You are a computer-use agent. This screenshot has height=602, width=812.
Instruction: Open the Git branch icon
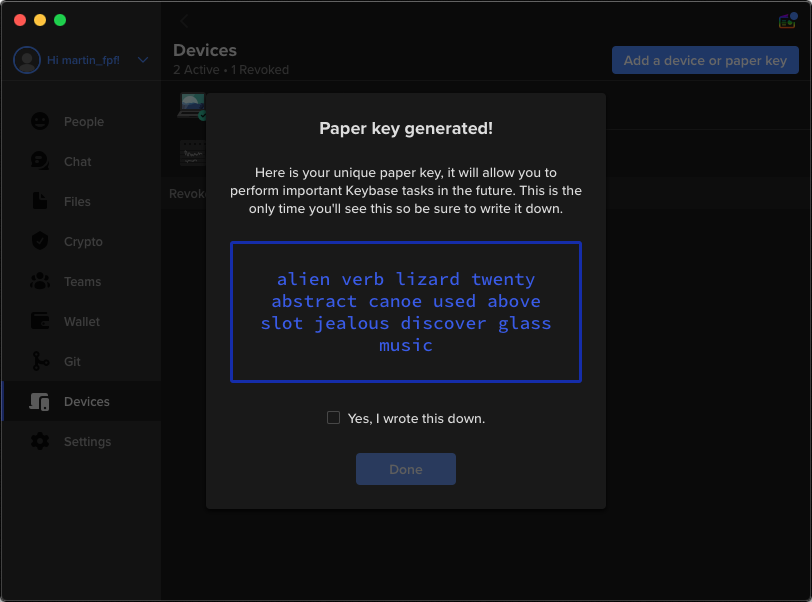point(40,361)
